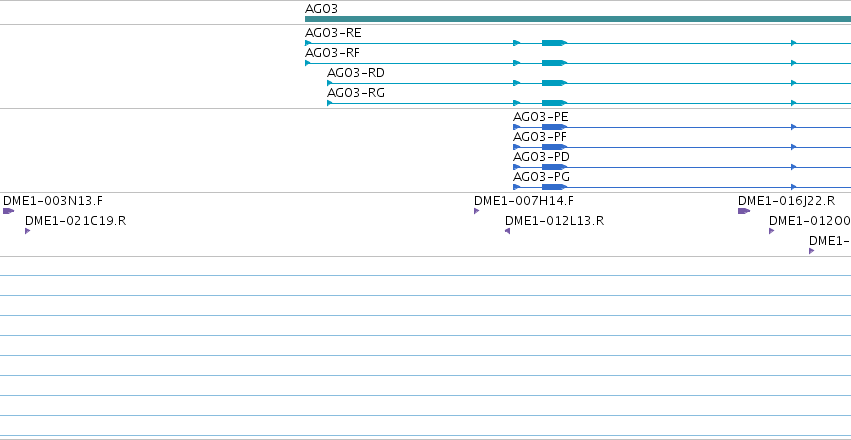Click the start arrow of AGO3-RD transcript
The image size is (851, 440).
tap(329, 83)
